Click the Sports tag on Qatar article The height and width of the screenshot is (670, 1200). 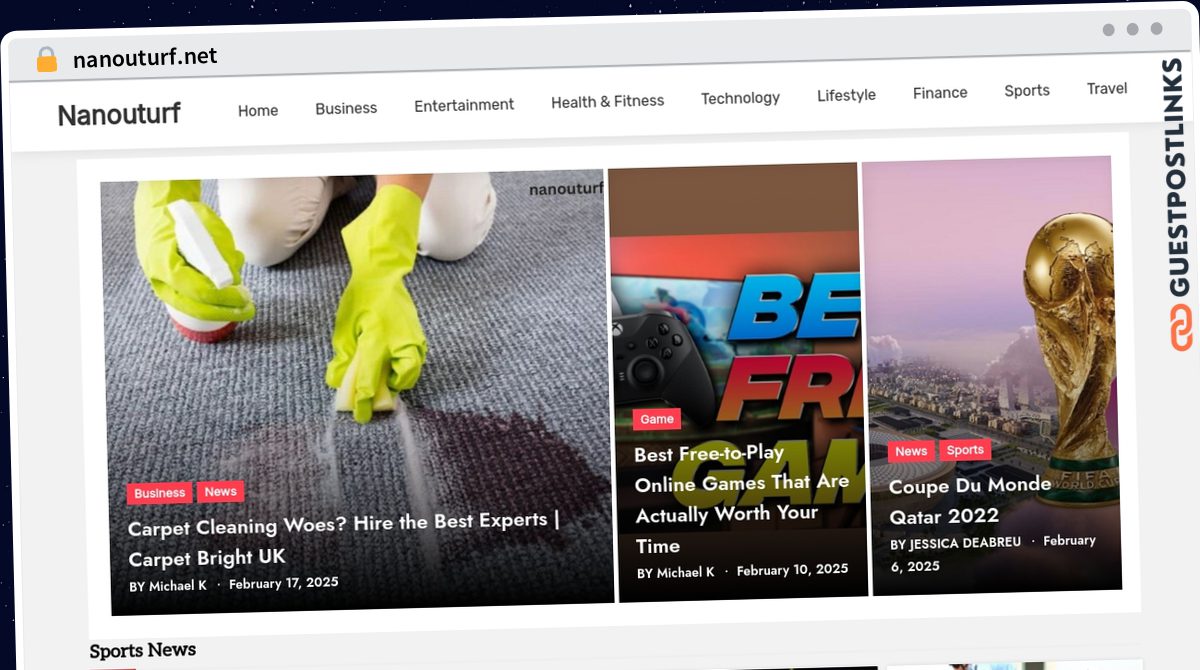965,450
